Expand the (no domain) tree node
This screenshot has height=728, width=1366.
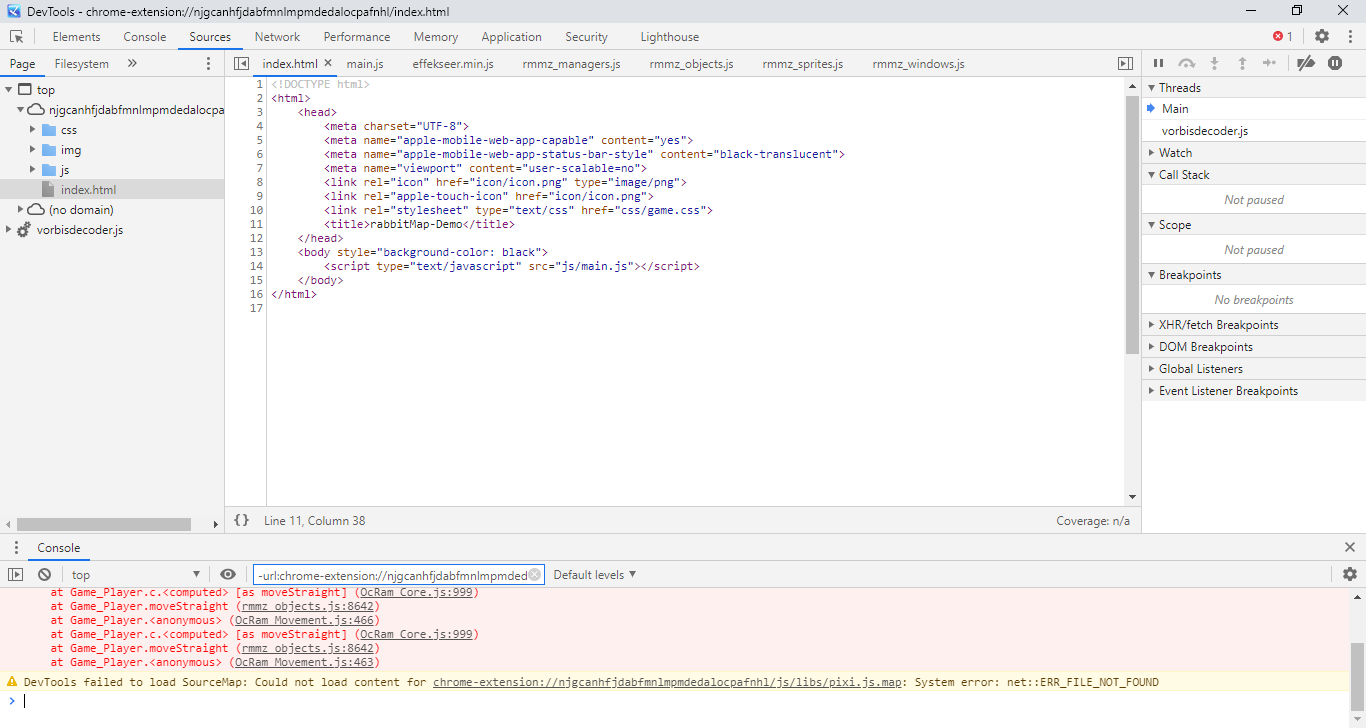click(x=21, y=210)
